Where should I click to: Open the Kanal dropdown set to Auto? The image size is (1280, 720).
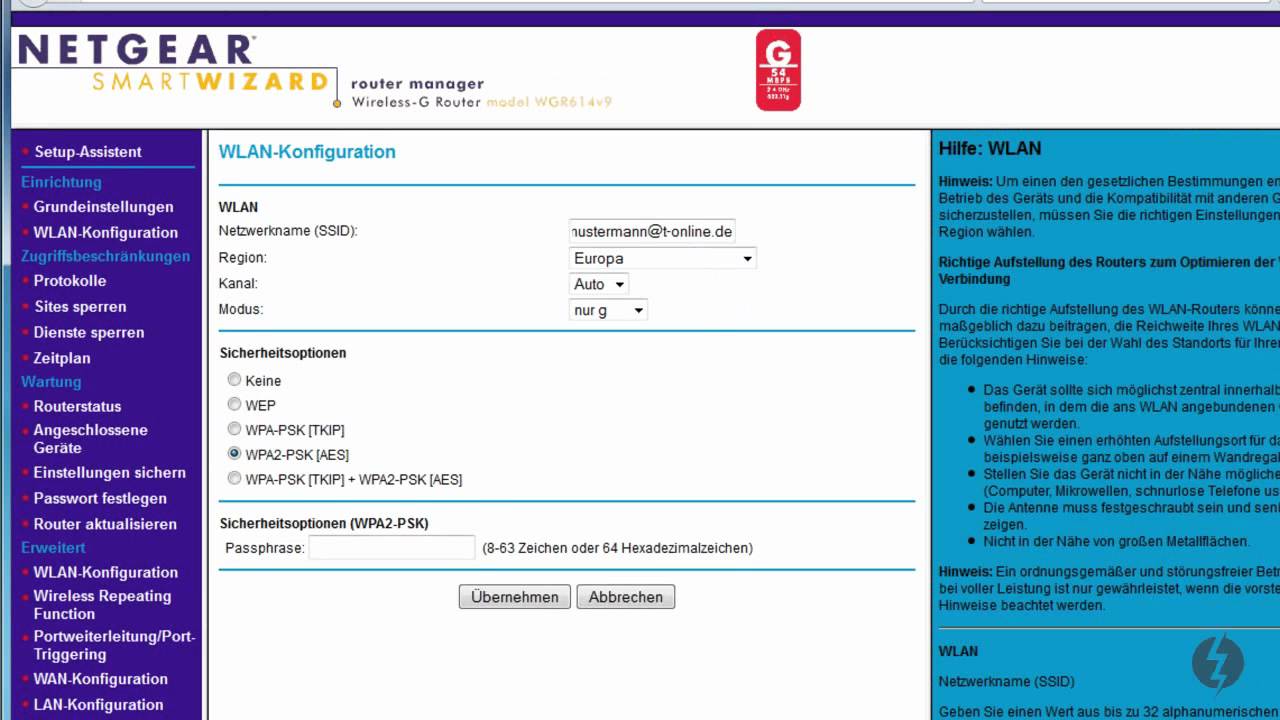coord(598,284)
